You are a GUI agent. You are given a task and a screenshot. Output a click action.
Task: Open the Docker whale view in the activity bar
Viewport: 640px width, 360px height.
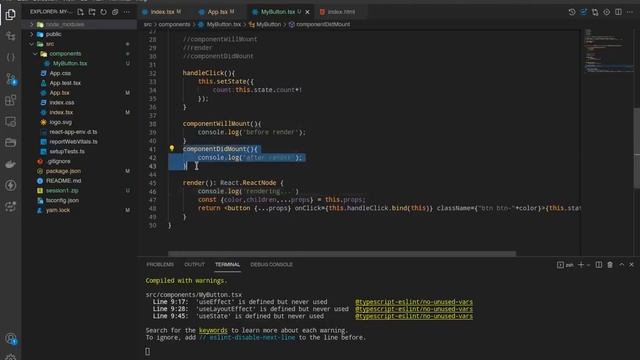tap(11, 164)
